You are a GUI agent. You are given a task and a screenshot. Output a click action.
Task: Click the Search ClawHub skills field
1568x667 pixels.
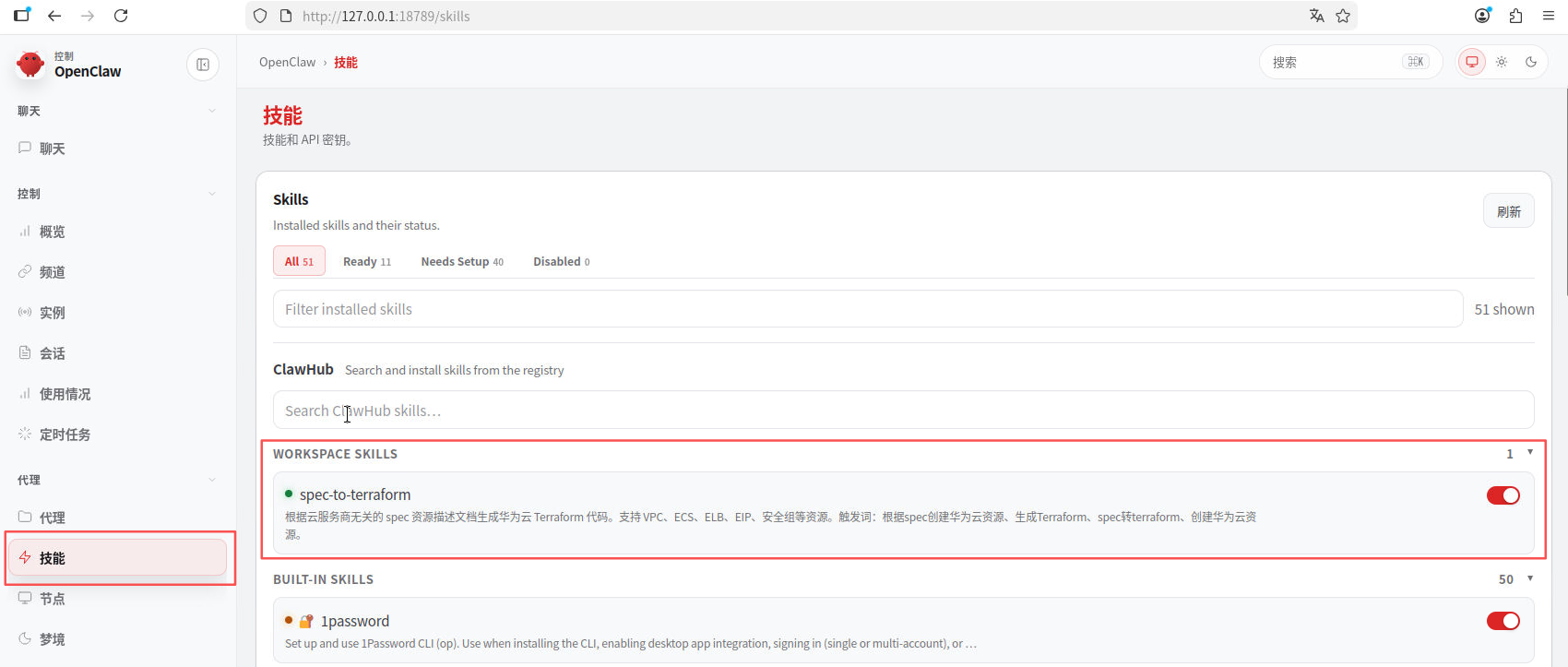click(x=904, y=411)
